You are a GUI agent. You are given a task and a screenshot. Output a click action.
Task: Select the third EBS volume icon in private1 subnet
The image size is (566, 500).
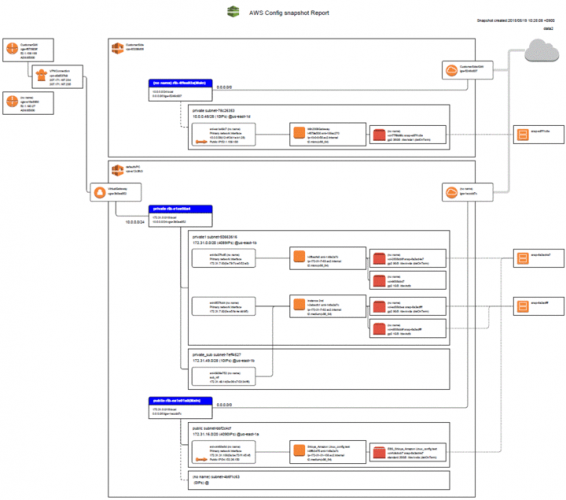point(379,306)
